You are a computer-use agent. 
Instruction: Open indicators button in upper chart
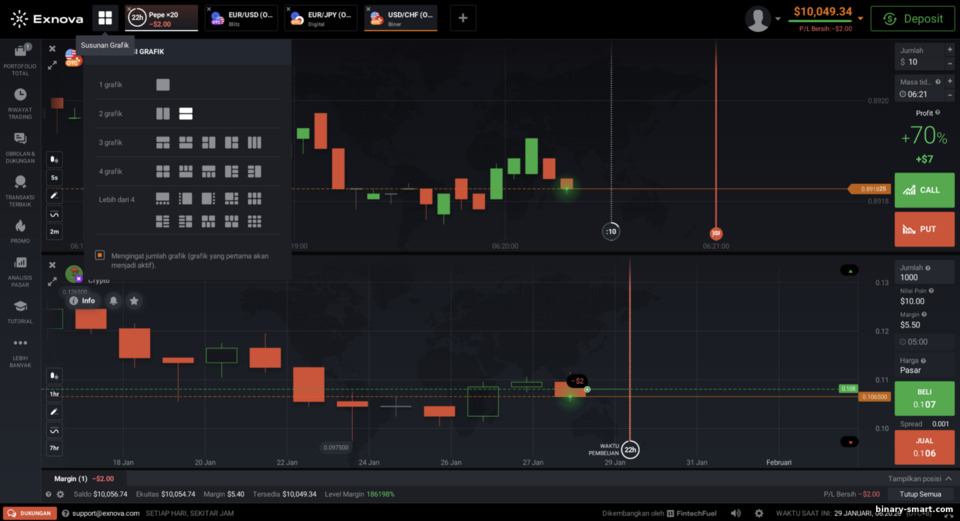54,214
